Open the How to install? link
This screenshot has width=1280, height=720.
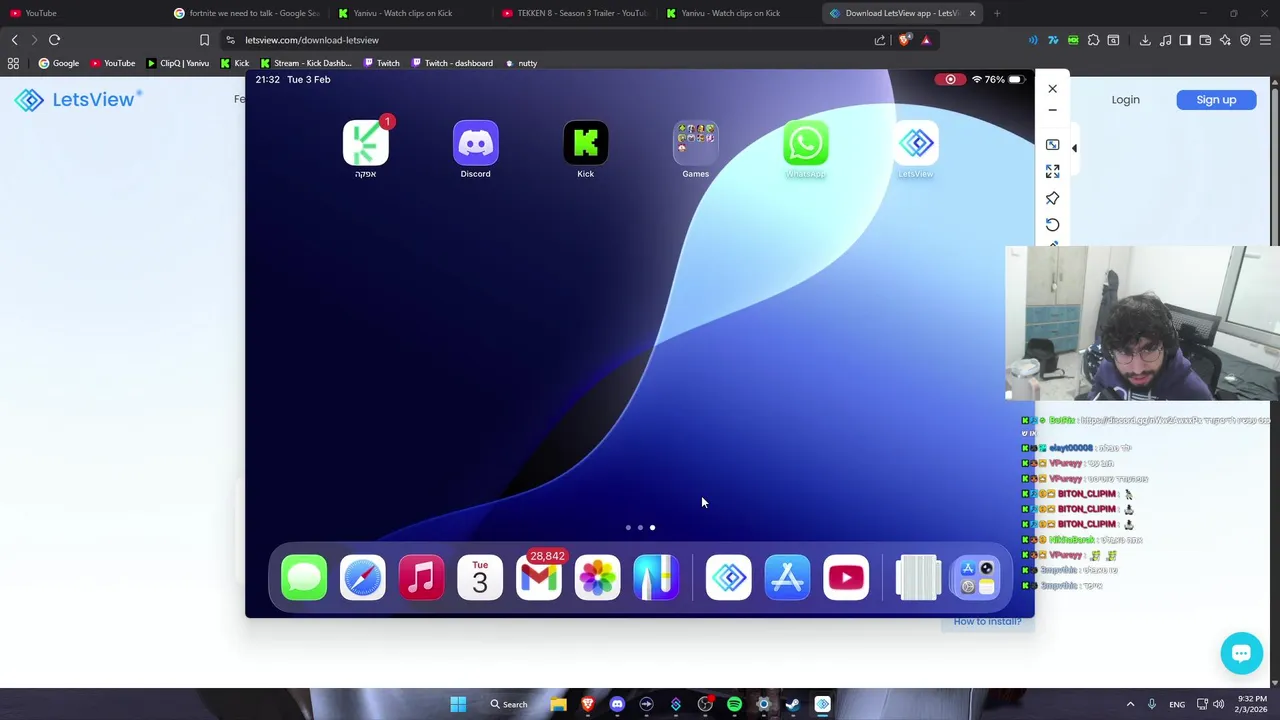987,621
